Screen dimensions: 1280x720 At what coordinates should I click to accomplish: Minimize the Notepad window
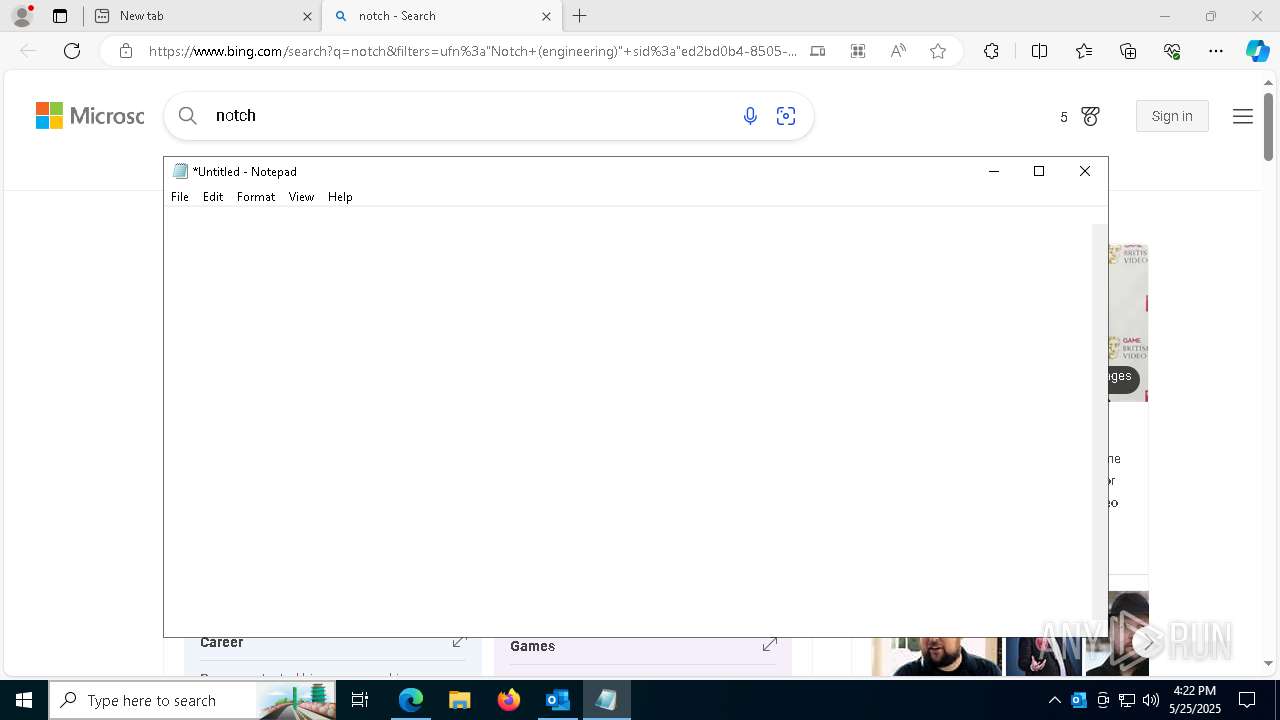point(994,171)
